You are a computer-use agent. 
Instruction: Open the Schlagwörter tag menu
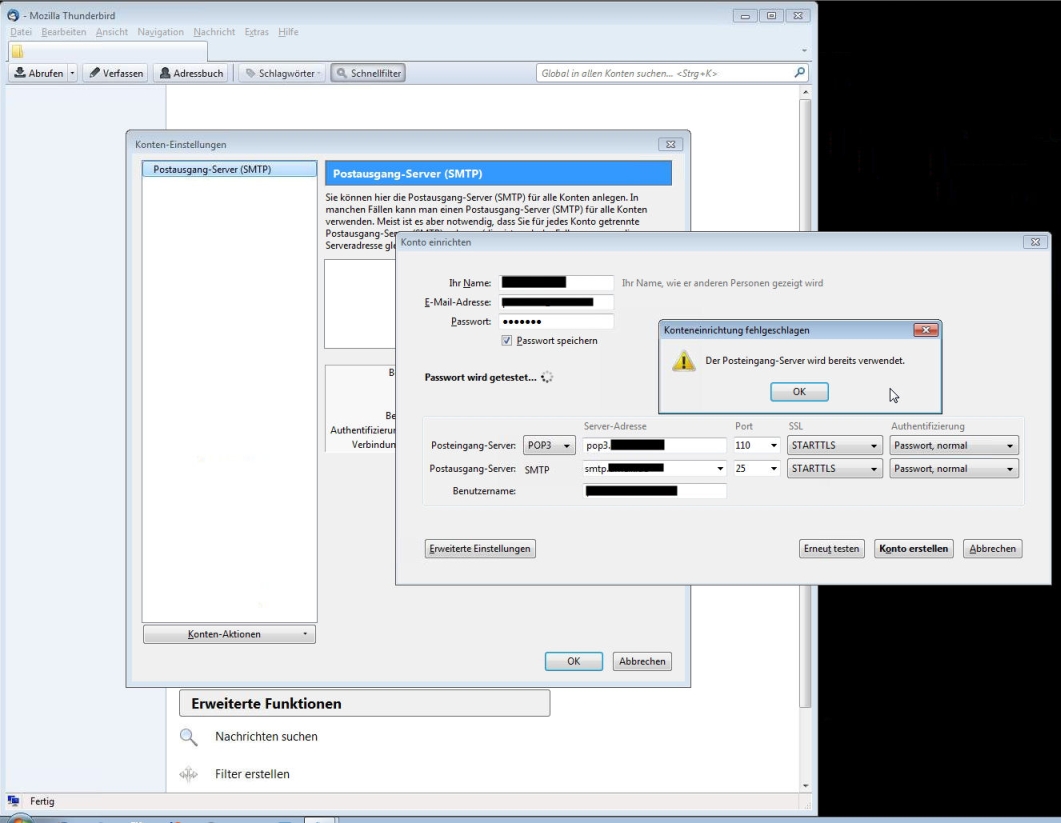(x=283, y=73)
